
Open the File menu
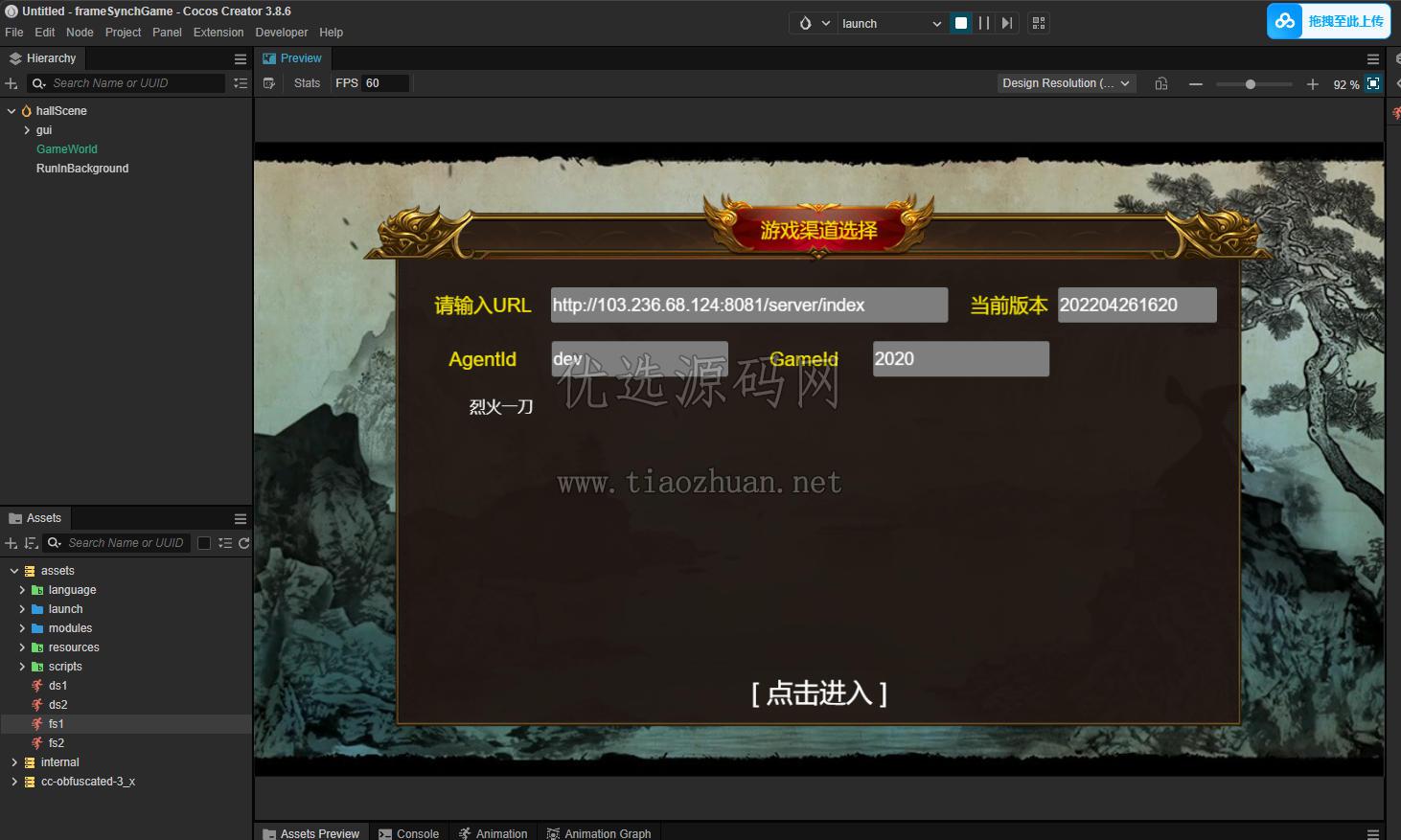[x=14, y=33]
